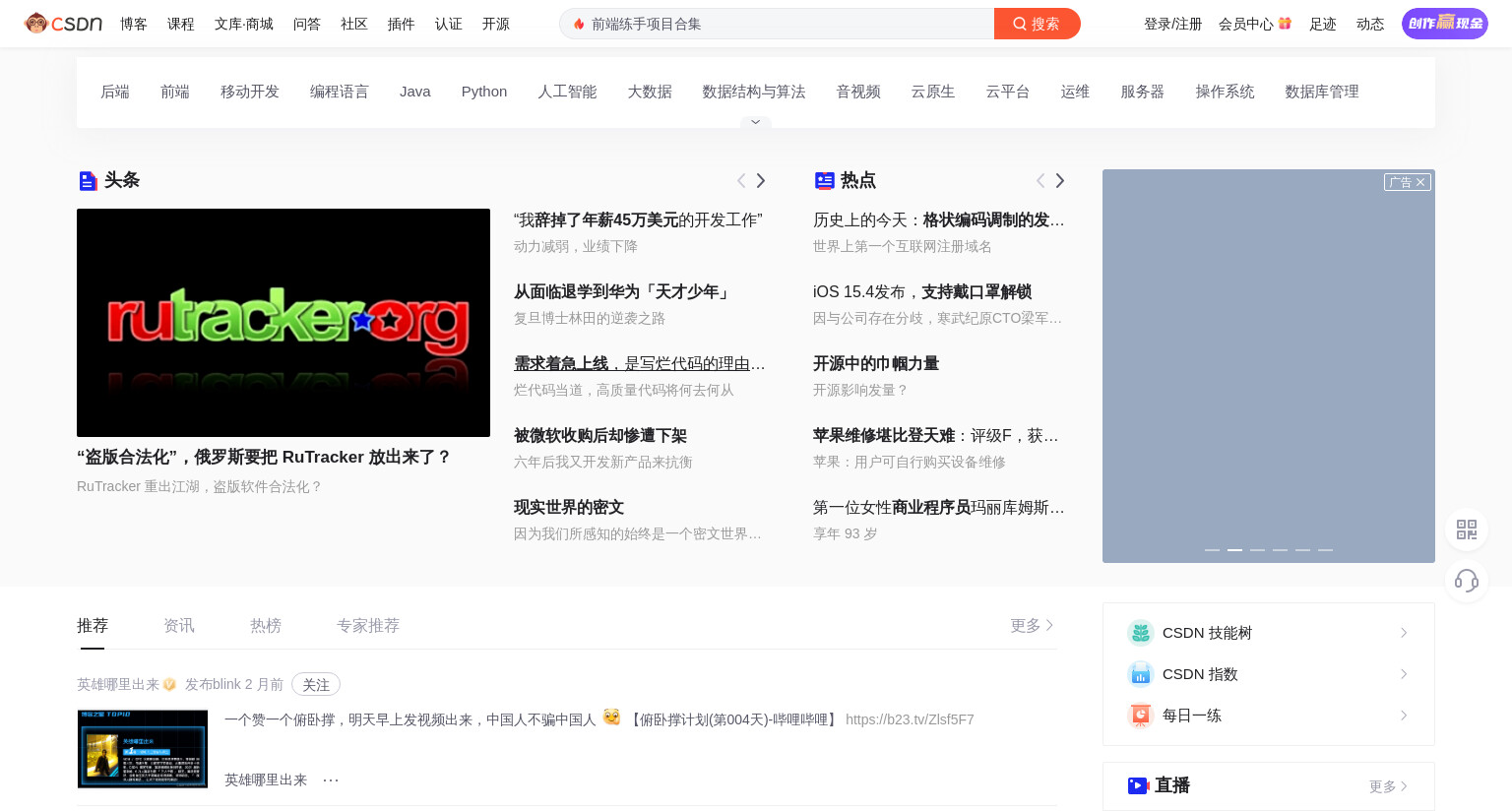The height and width of the screenshot is (811, 1512).
Task: Select the 移动开发 category
Action: (x=250, y=92)
